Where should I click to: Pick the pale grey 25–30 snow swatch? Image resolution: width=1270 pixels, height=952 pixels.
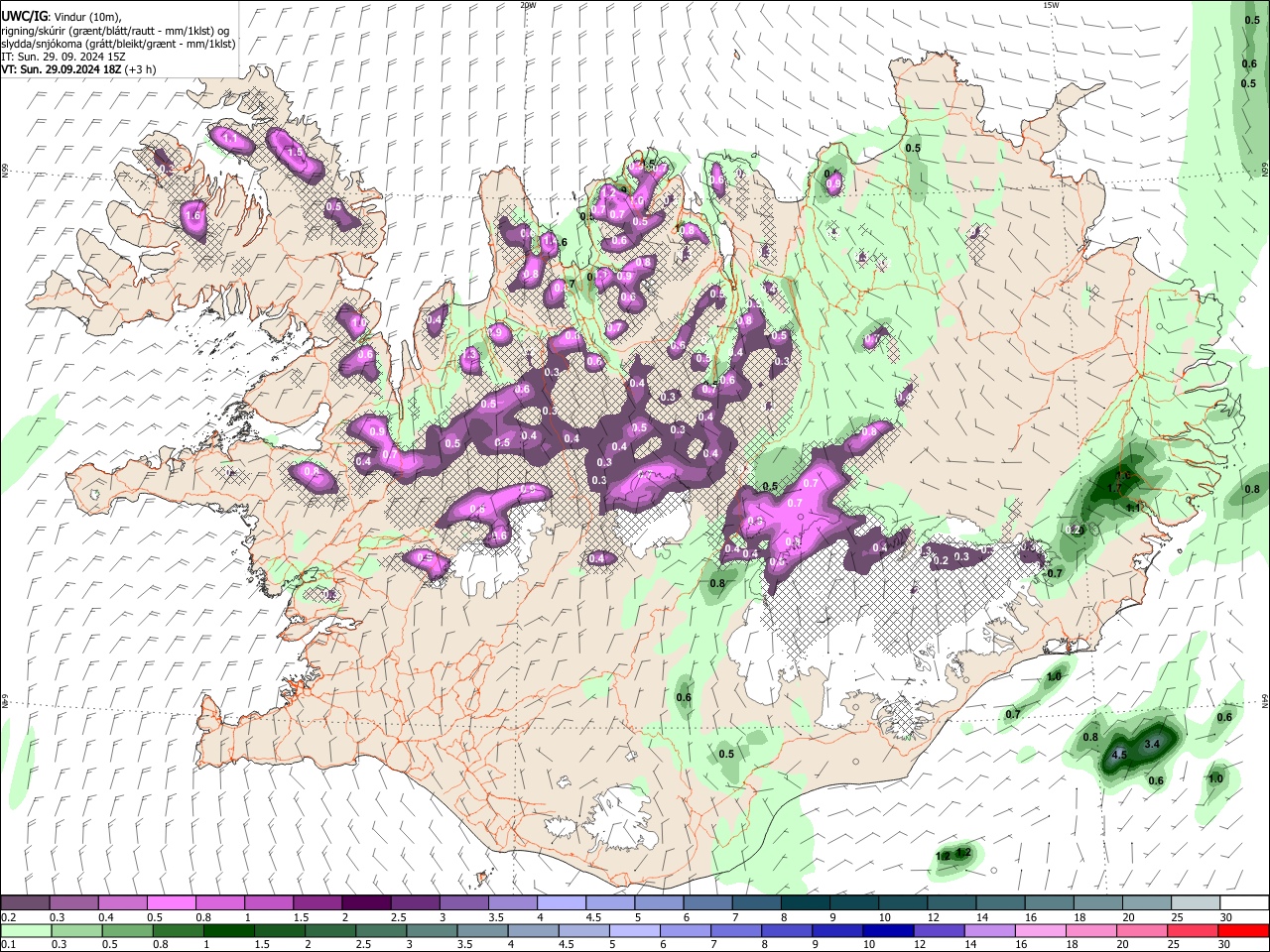click(x=1194, y=903)
